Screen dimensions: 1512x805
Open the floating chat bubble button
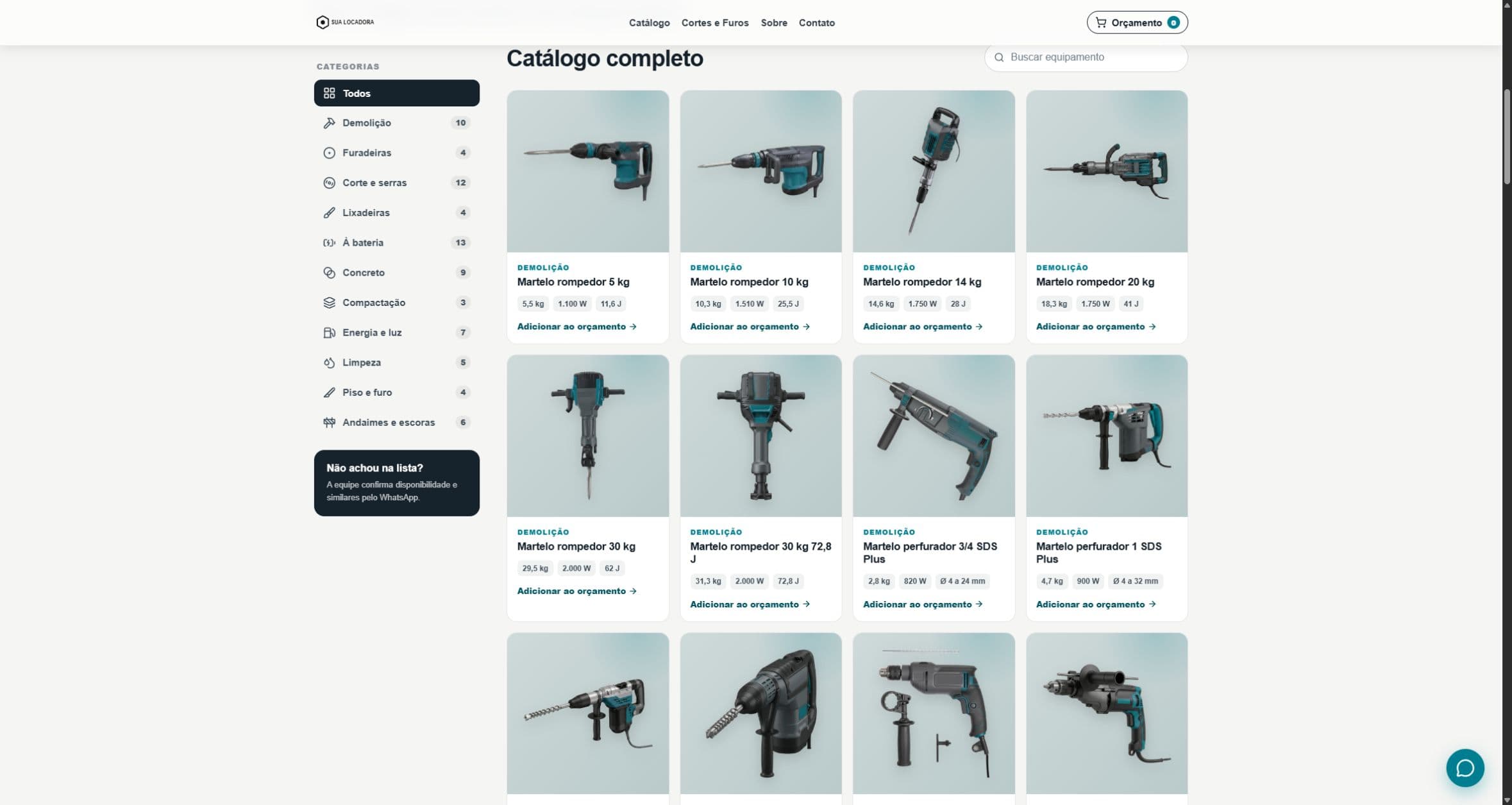pyautogui.click(x=1465, y=768)
